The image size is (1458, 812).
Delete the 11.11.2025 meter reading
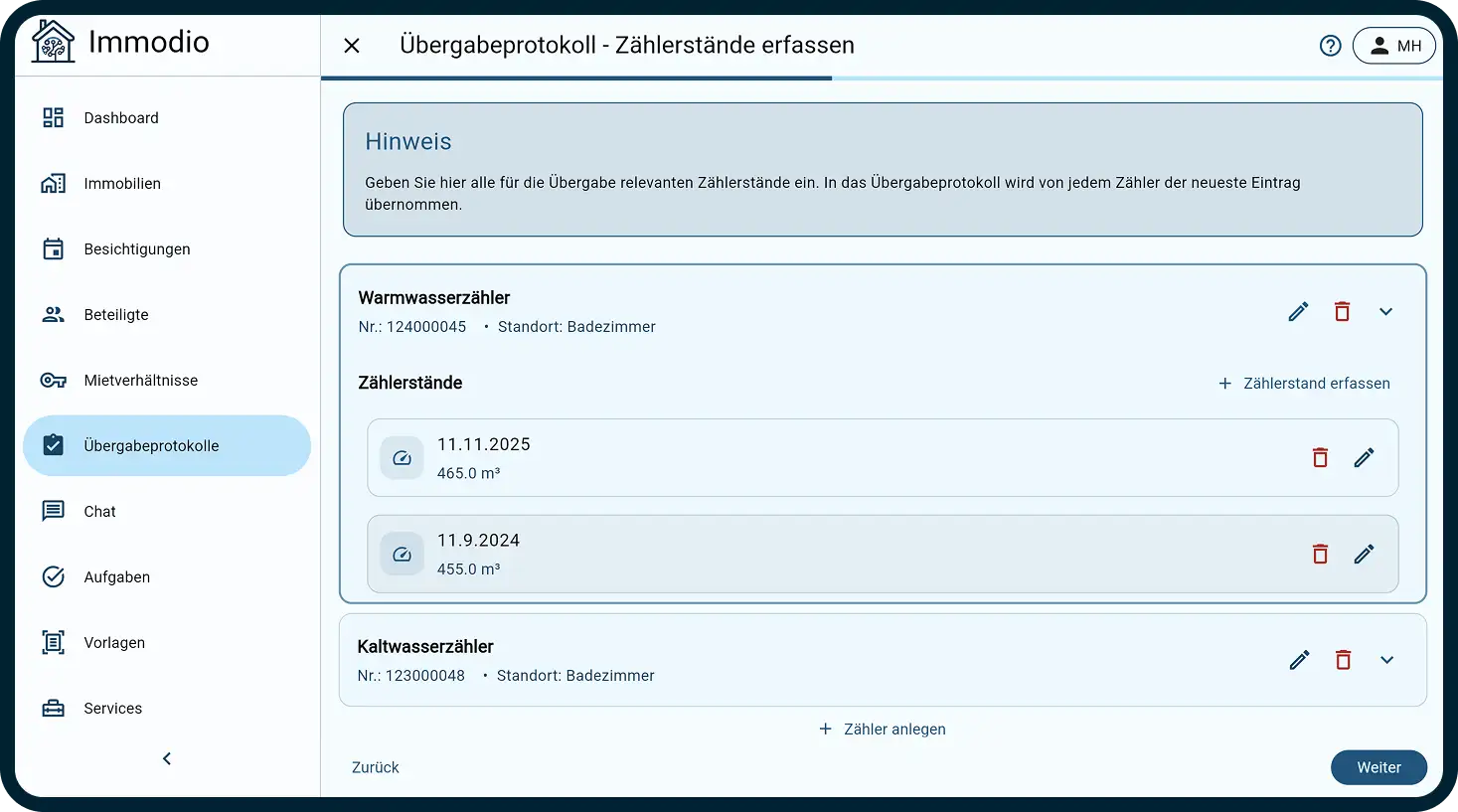[x=1320, y=457]
